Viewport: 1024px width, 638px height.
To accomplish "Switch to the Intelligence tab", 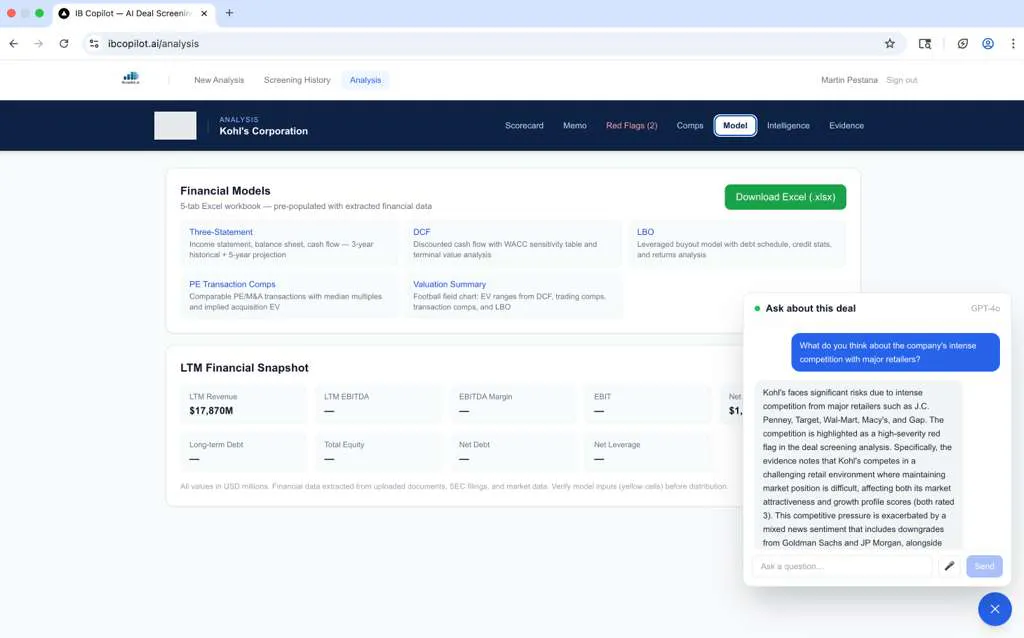I will (x=788, y=125).
